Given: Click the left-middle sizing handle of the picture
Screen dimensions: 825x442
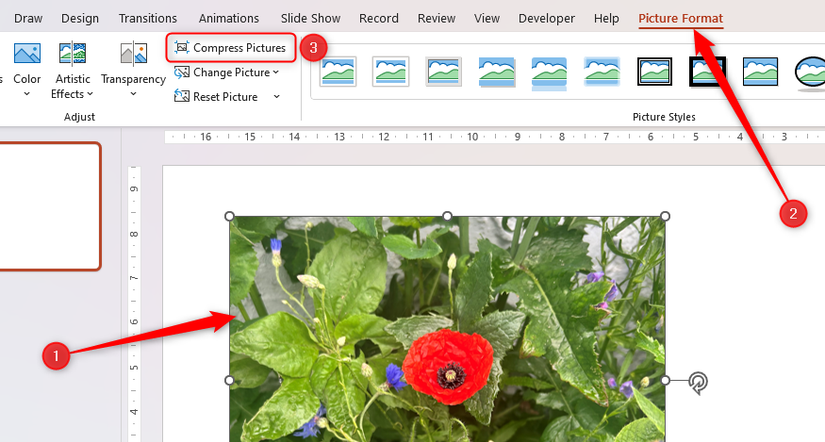Looking at the screenshot, I should 229,380.
